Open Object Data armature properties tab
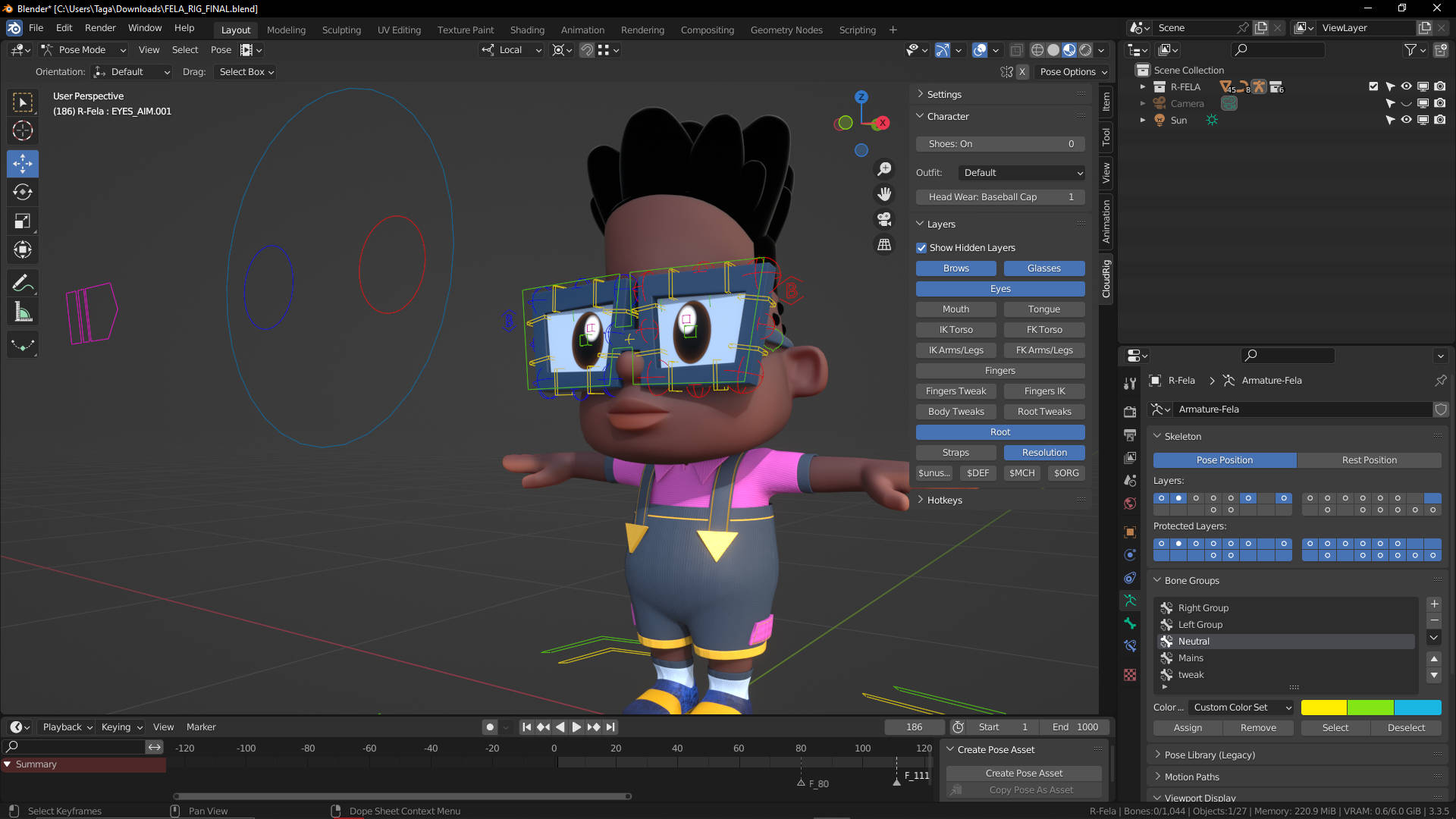This screenshot has width=1456, height=819. (x=1130, y=601)
